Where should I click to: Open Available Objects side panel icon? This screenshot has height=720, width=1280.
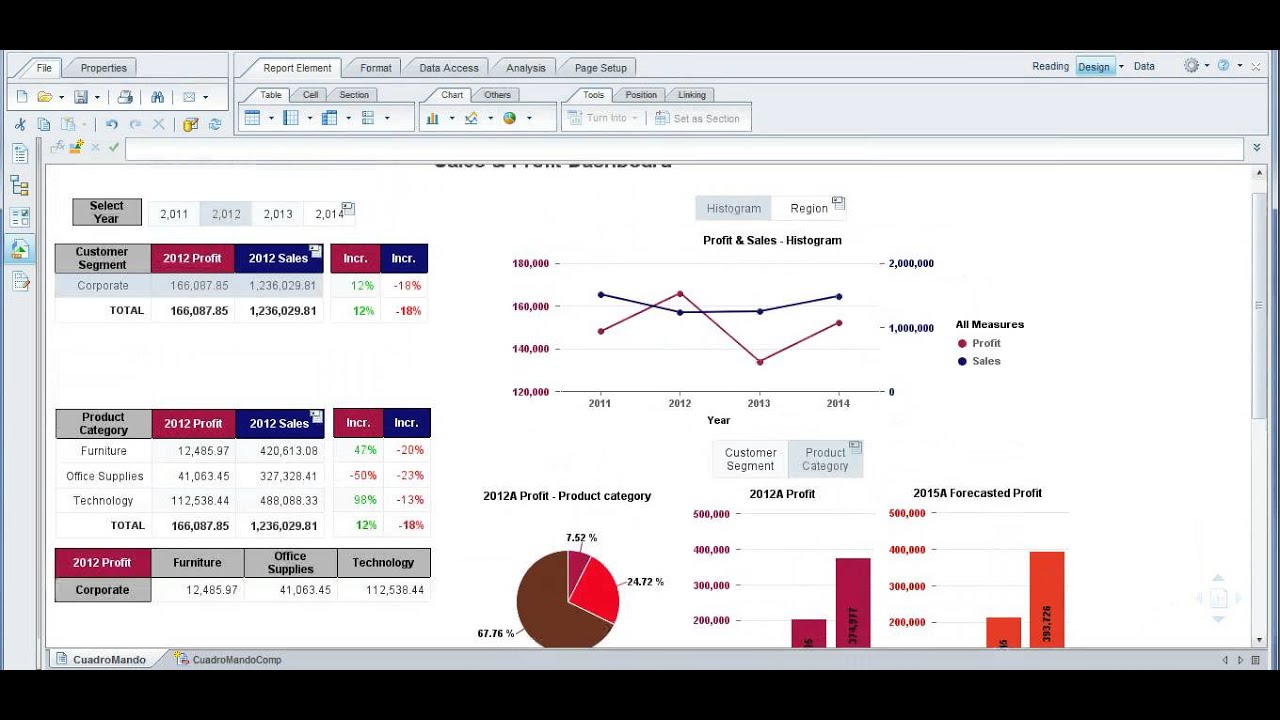coord(20,249)
